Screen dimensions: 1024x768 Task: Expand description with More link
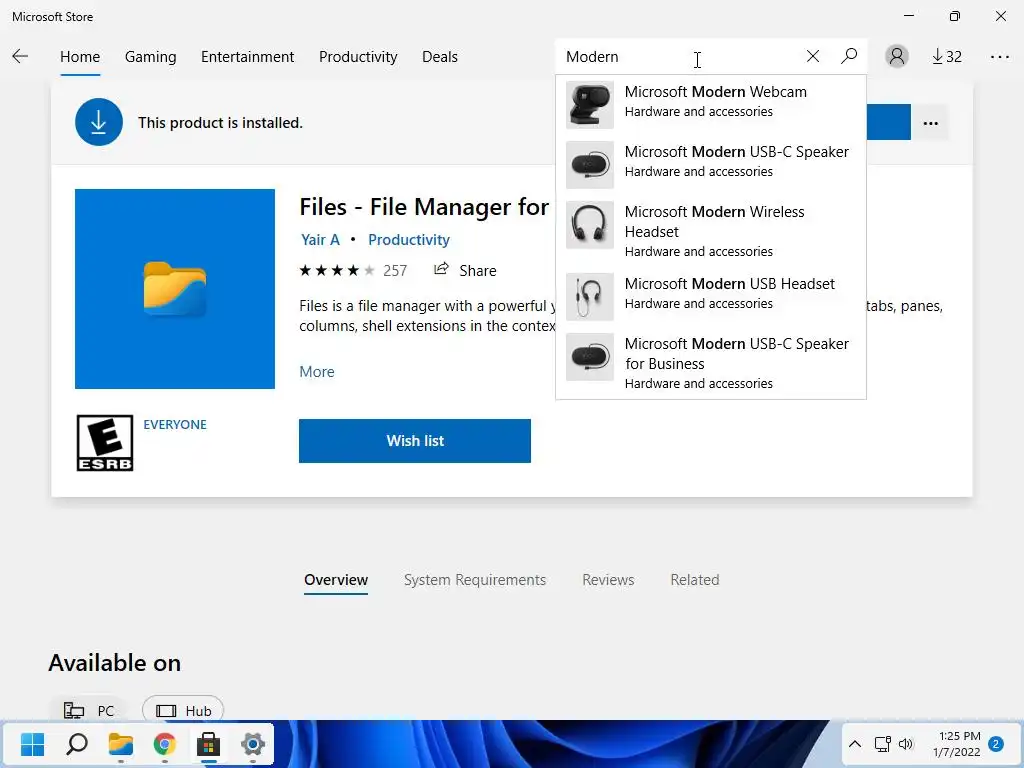click(317, 372)
